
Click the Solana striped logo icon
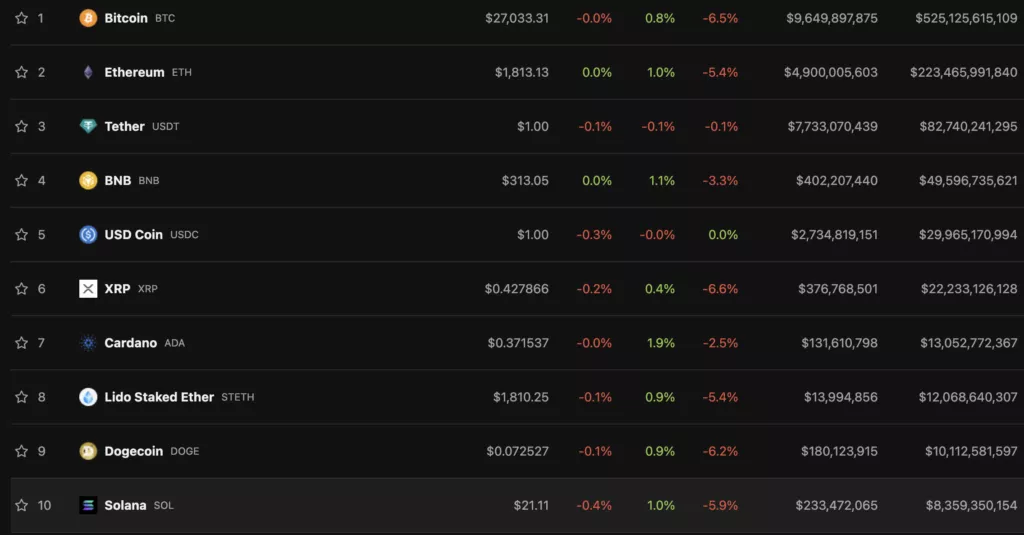click(88, 505)
